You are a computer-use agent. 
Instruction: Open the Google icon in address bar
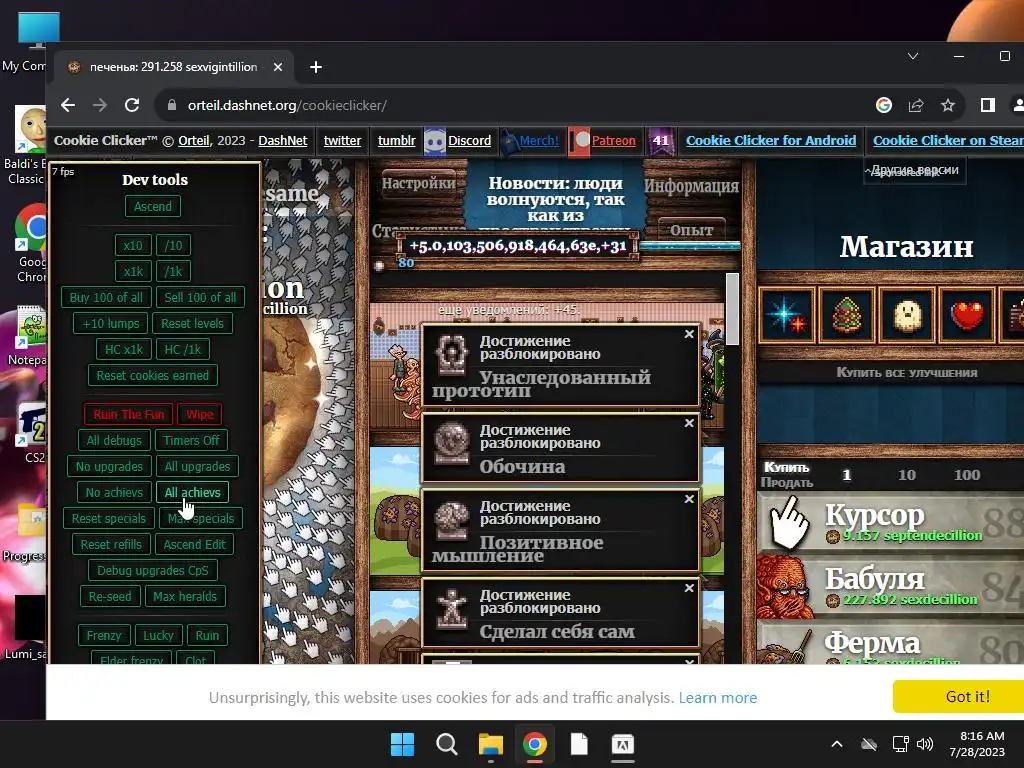click(x=884, y=105)
